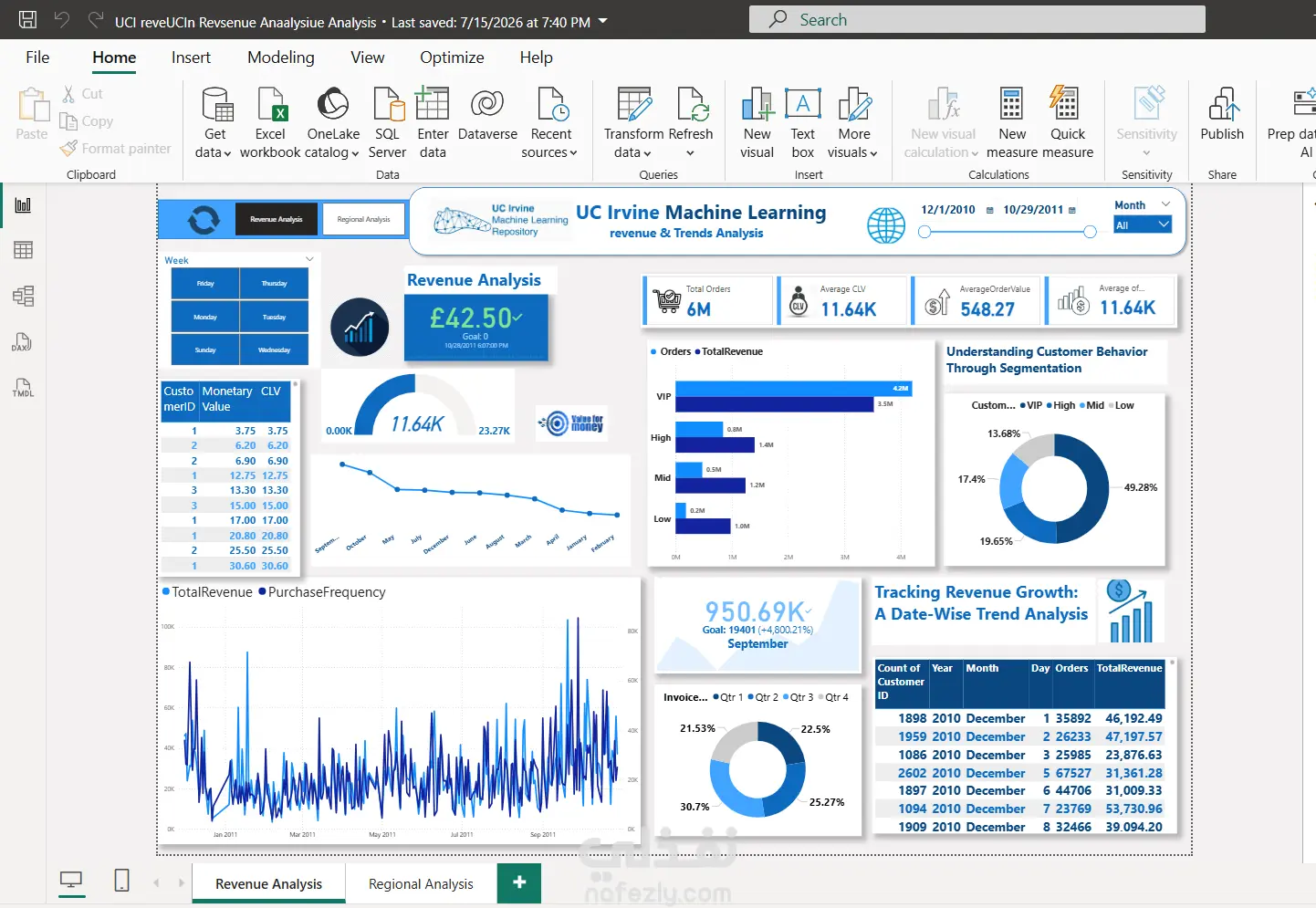Switch to Table view in left sidebar
This screenshot has height=908, width=1316.
24,250
